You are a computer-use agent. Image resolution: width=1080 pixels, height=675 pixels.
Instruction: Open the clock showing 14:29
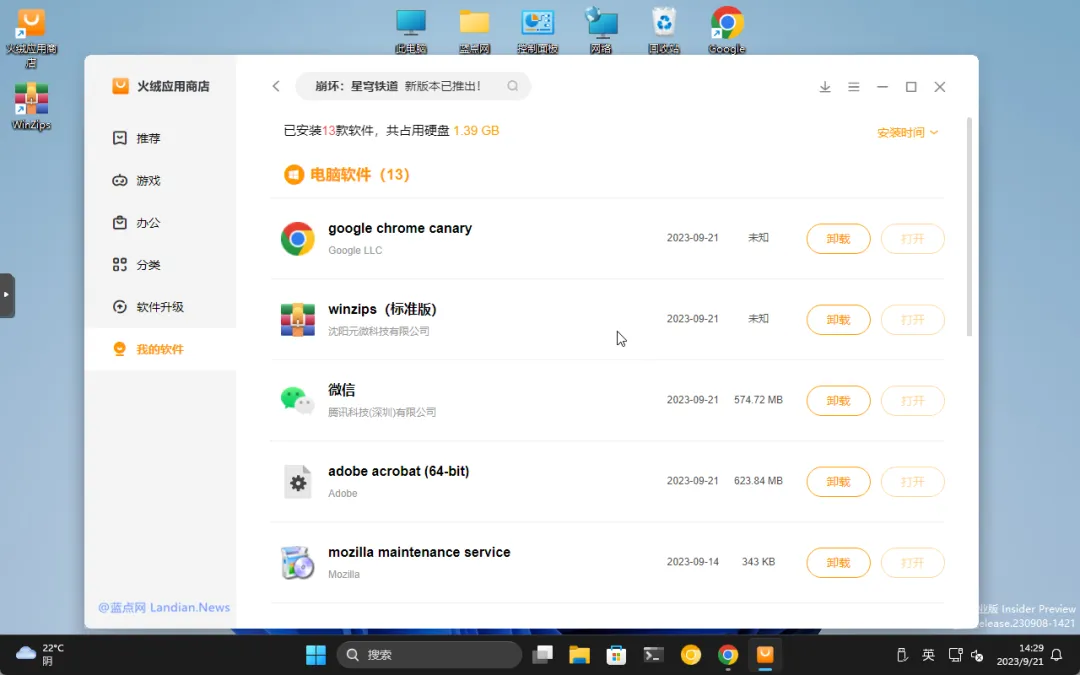click(1020, 654)
